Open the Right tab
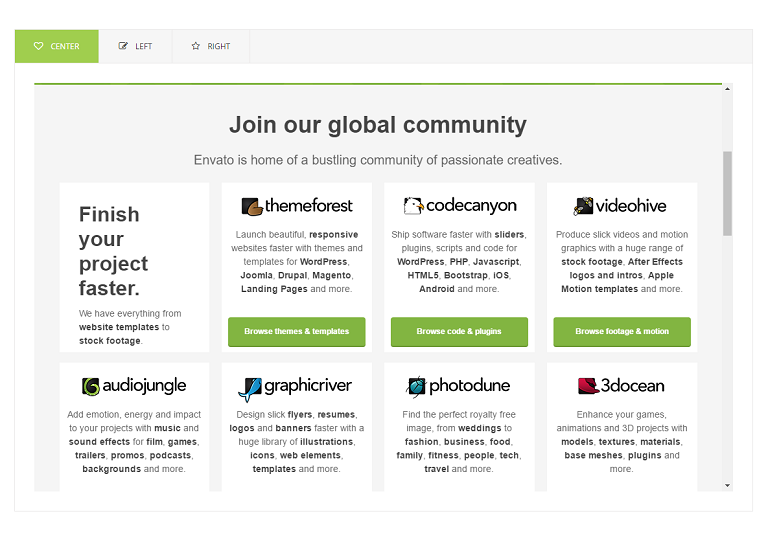 point(211,46)
